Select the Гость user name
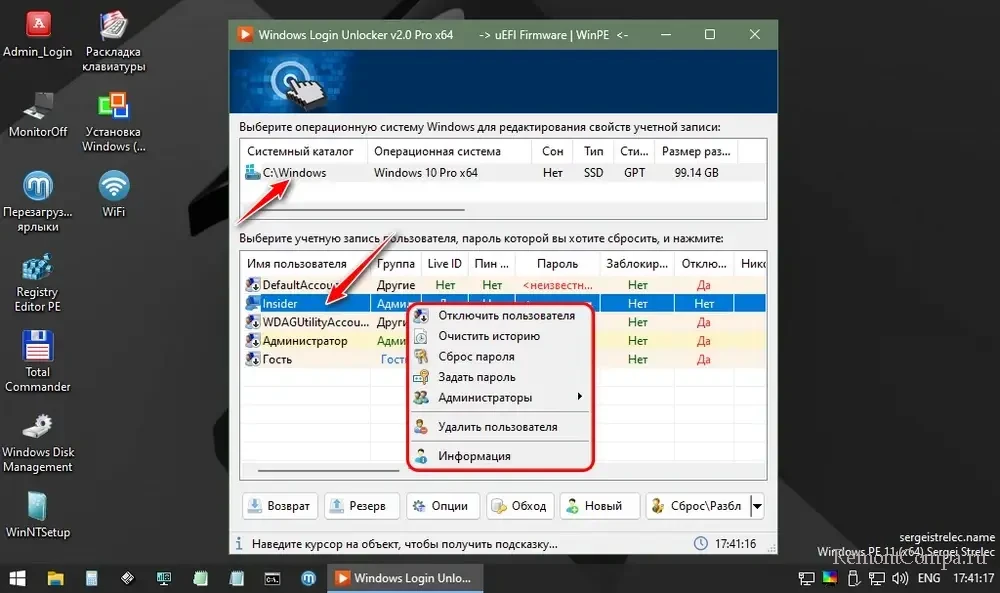The height and width of the screenshot is (593, 1000). pyautogui.click(x=277, y=360)
